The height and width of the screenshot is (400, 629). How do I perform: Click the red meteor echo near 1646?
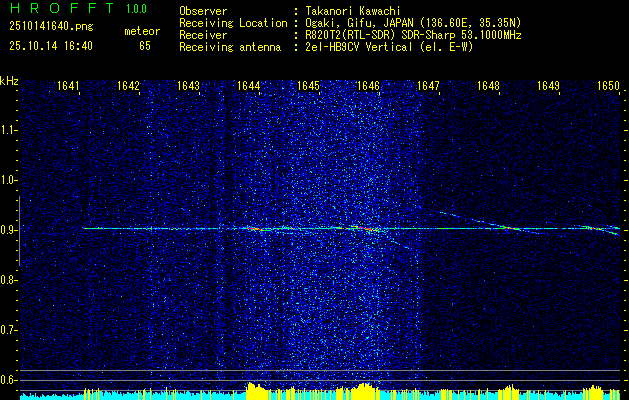(367, 228)
